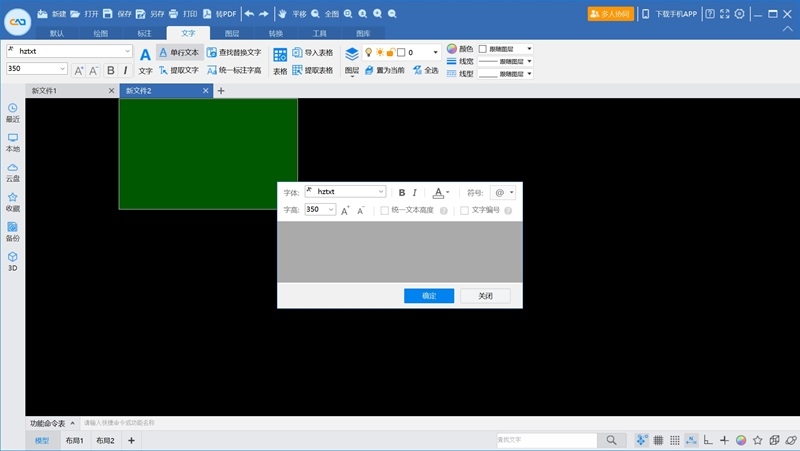This screenshot has height=451, width=800.
Task: Click the 确定 confirm button
Action: [x=429, y=296]
